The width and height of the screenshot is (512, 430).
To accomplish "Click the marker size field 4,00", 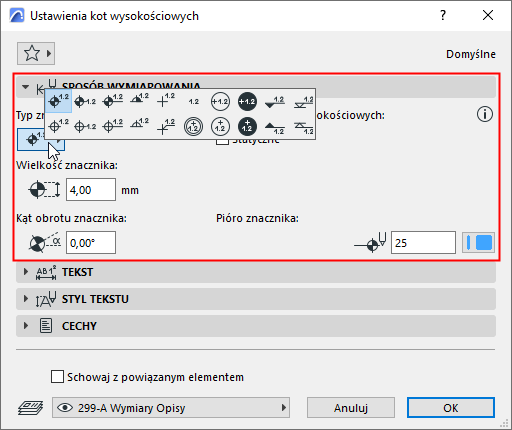I will 91,190.
